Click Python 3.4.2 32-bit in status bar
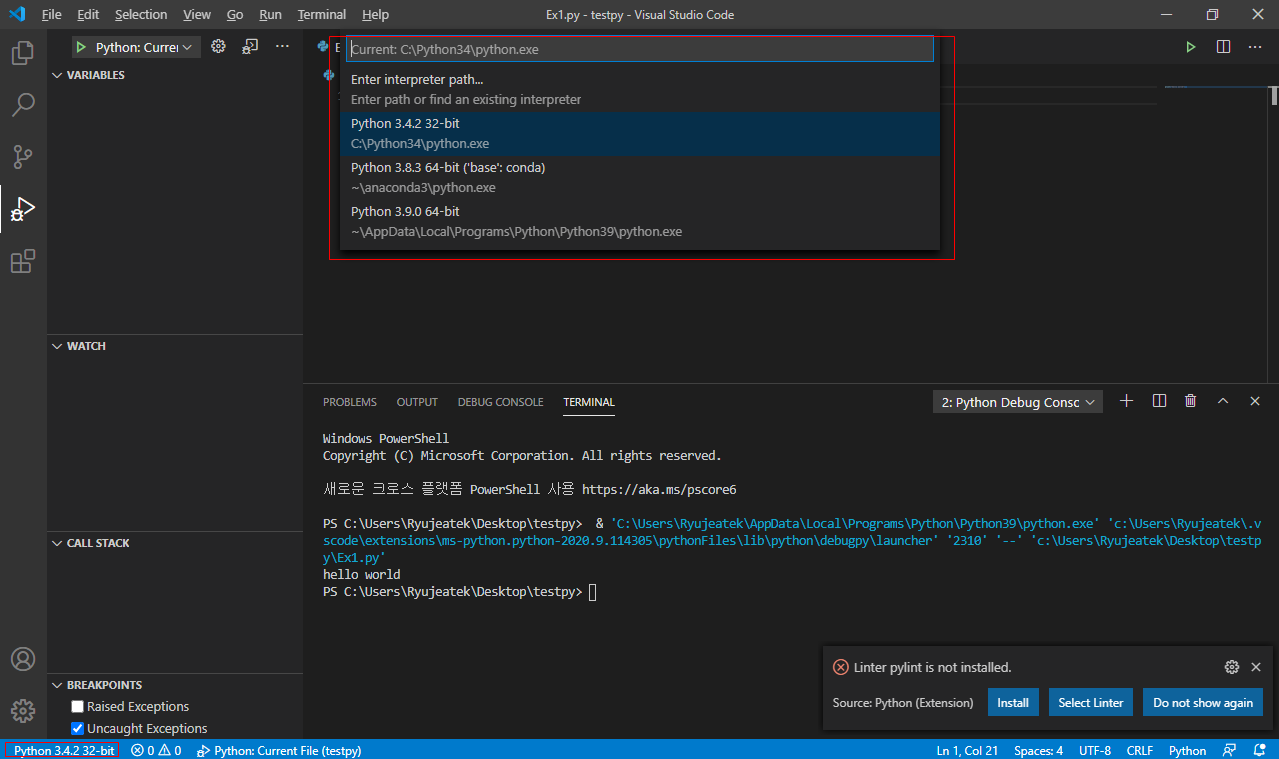Image resolution: width=1279 pixels, height=759 pixels. coord(64,750)
